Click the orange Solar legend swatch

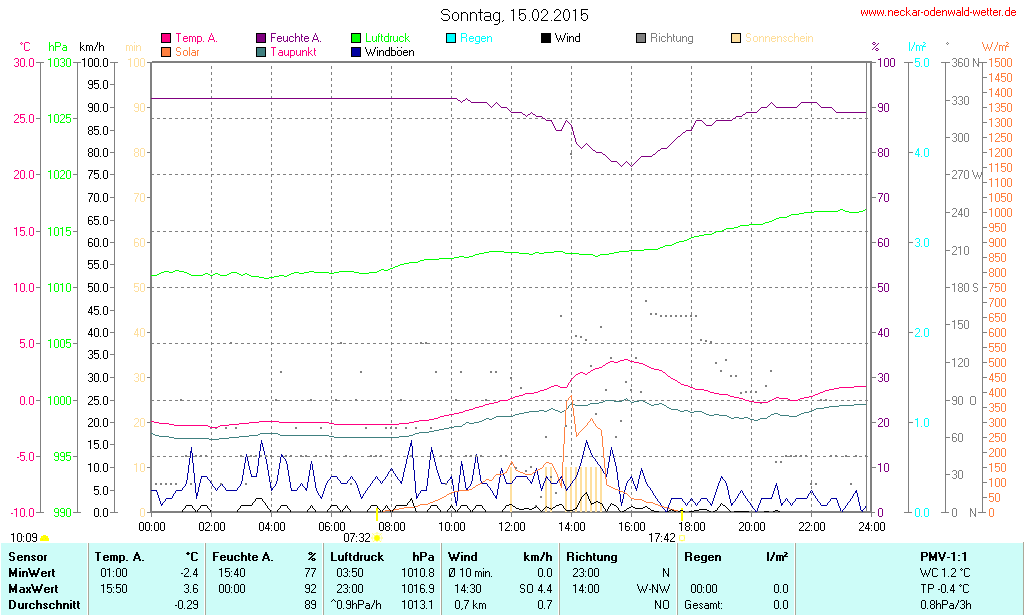click(x=166, y=51)
